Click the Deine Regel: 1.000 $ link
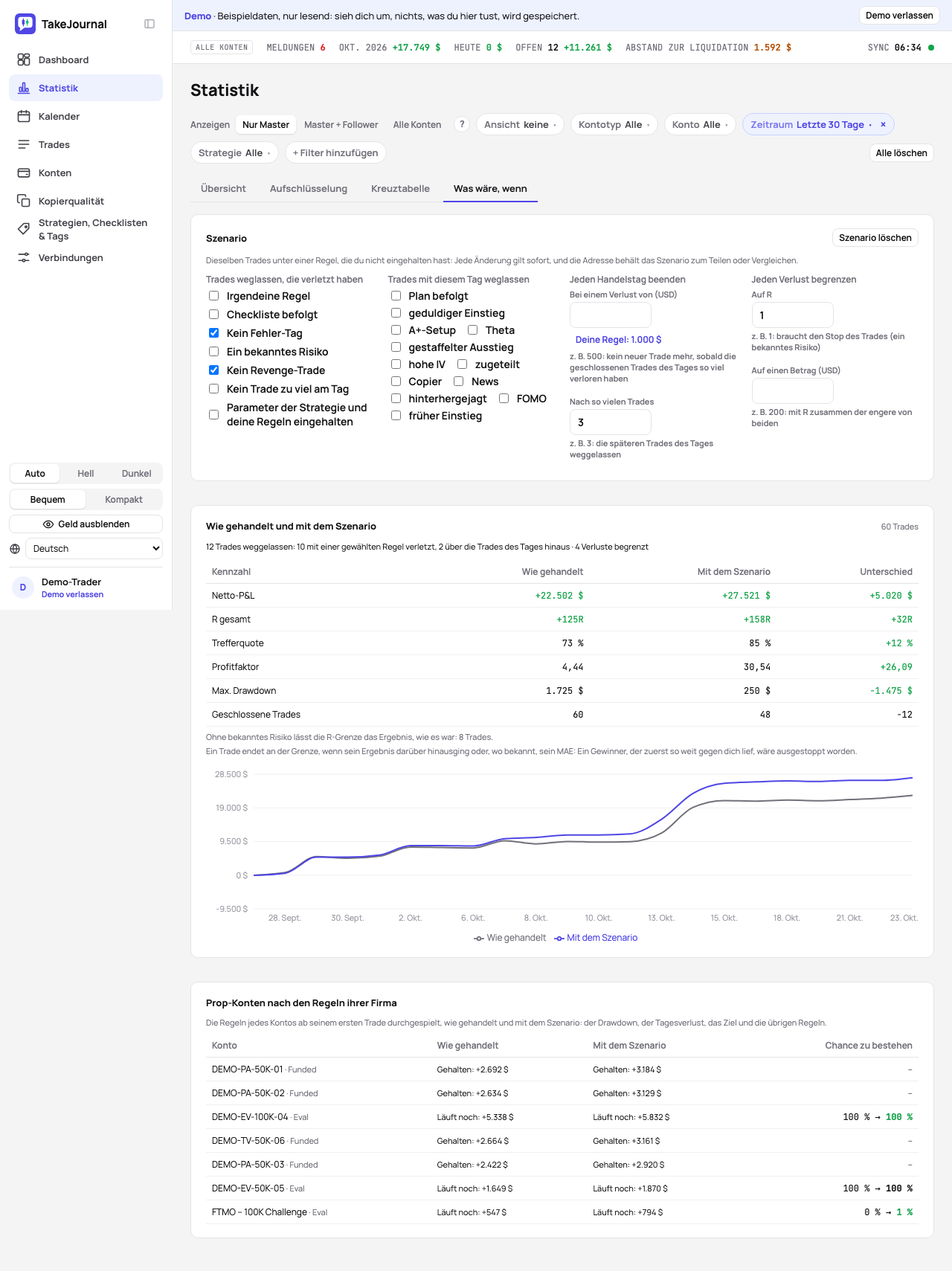This screenshot has height=1271, width=952. point(618,340)
